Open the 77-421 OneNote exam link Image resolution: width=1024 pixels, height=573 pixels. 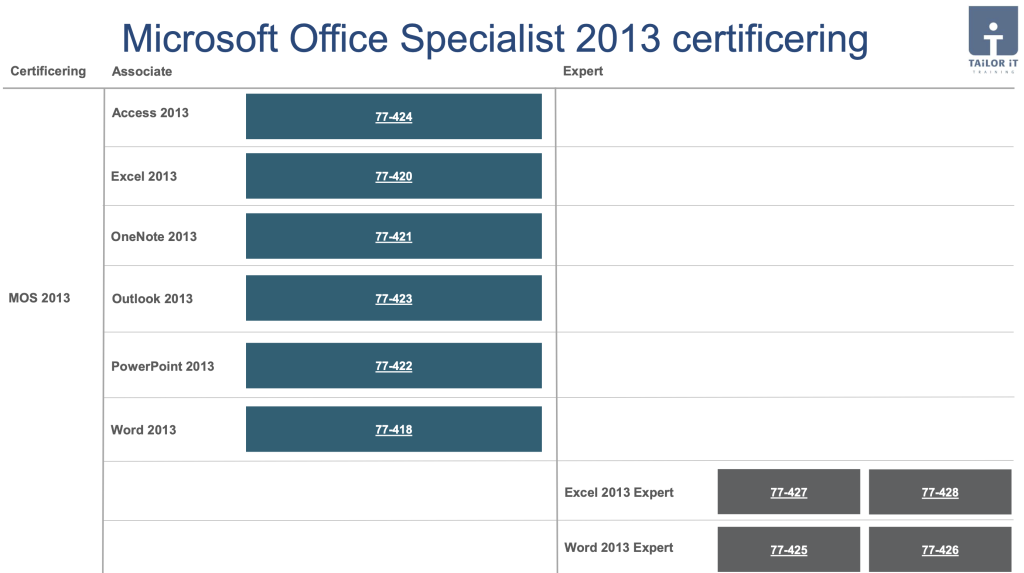393,237
